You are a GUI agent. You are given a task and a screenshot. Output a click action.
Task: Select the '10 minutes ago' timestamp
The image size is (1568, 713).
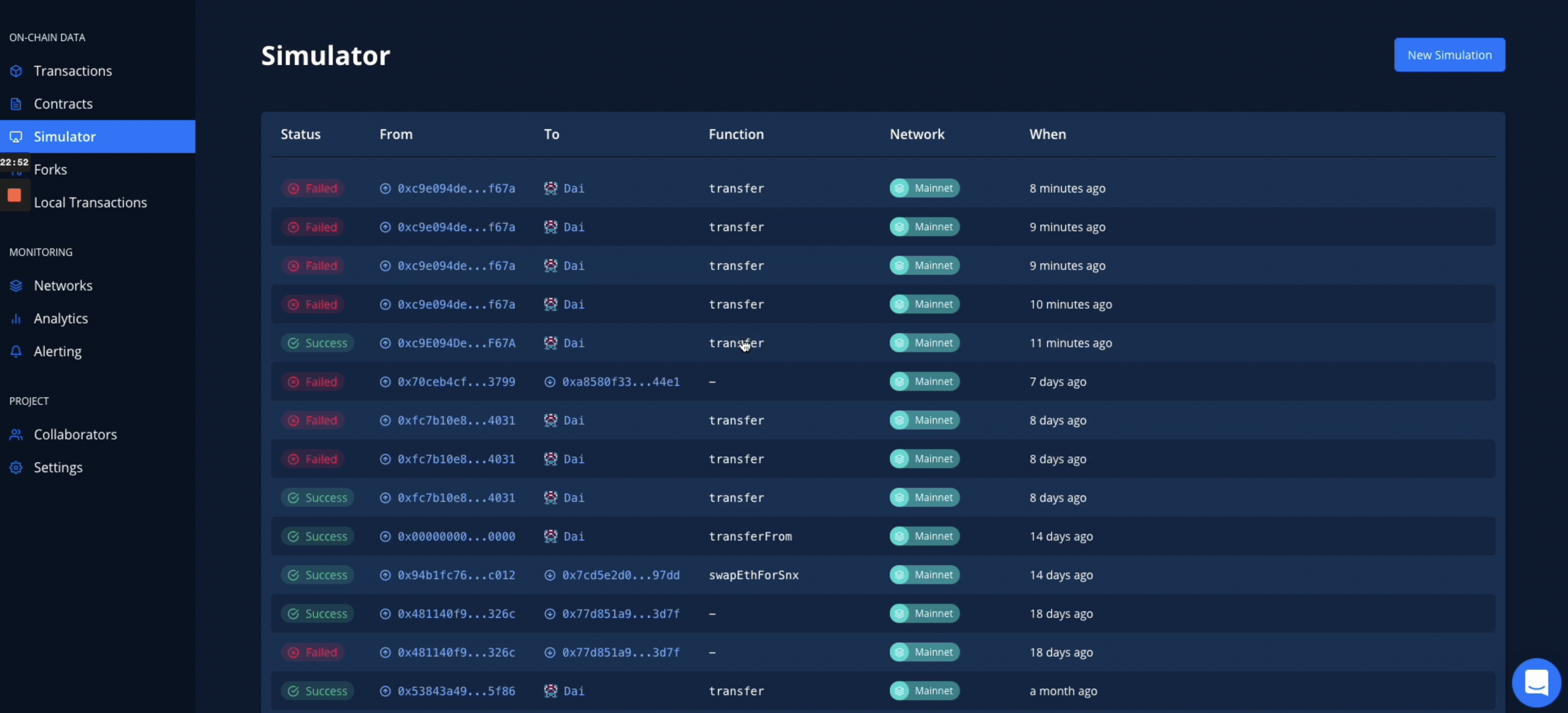point(1071,304)
